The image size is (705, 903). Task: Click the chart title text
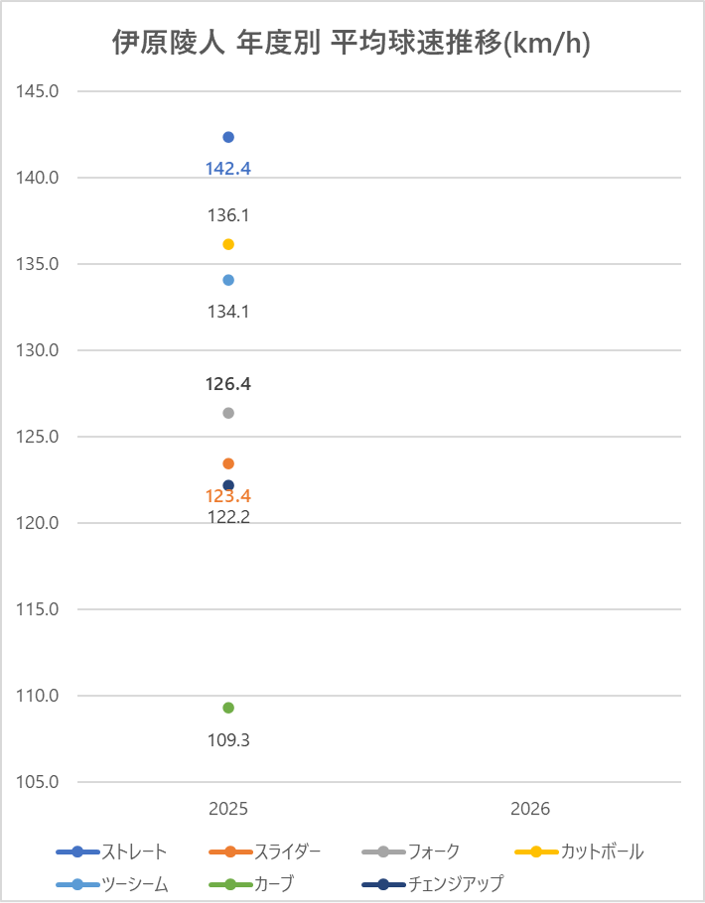click(350, 45)
